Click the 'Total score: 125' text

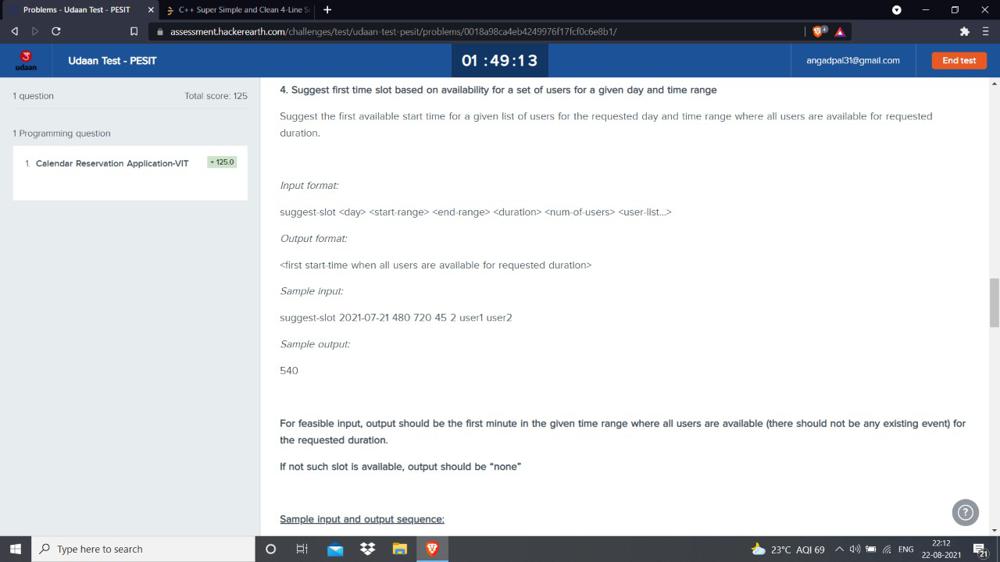[216, 96]
